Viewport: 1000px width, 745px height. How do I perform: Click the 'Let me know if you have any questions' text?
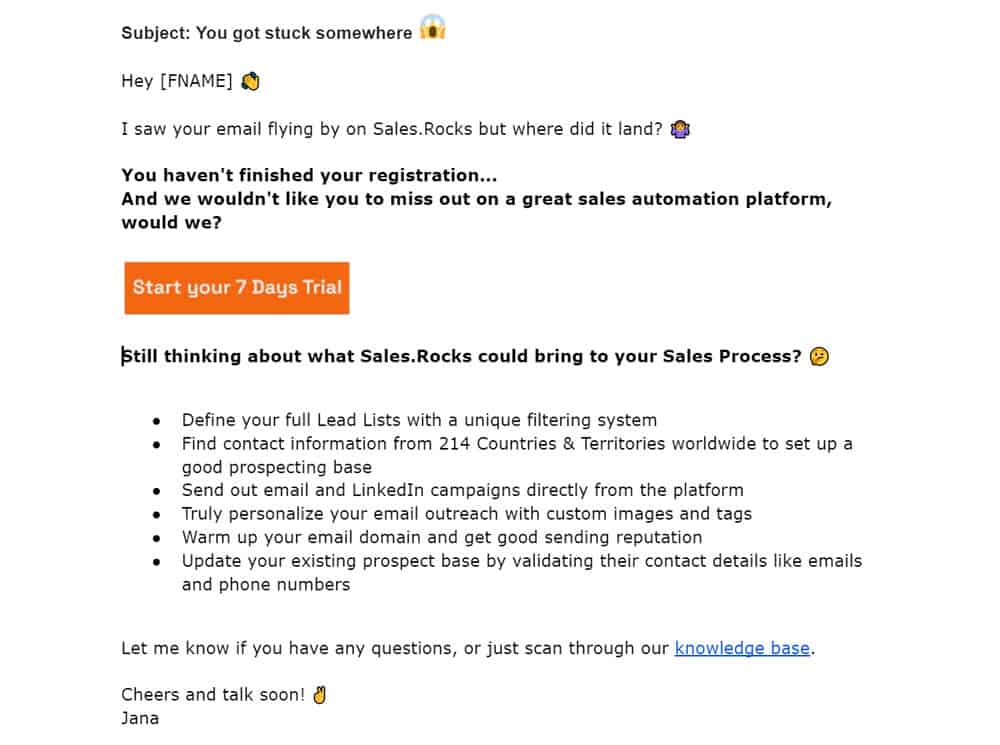(x=395, y=648)
